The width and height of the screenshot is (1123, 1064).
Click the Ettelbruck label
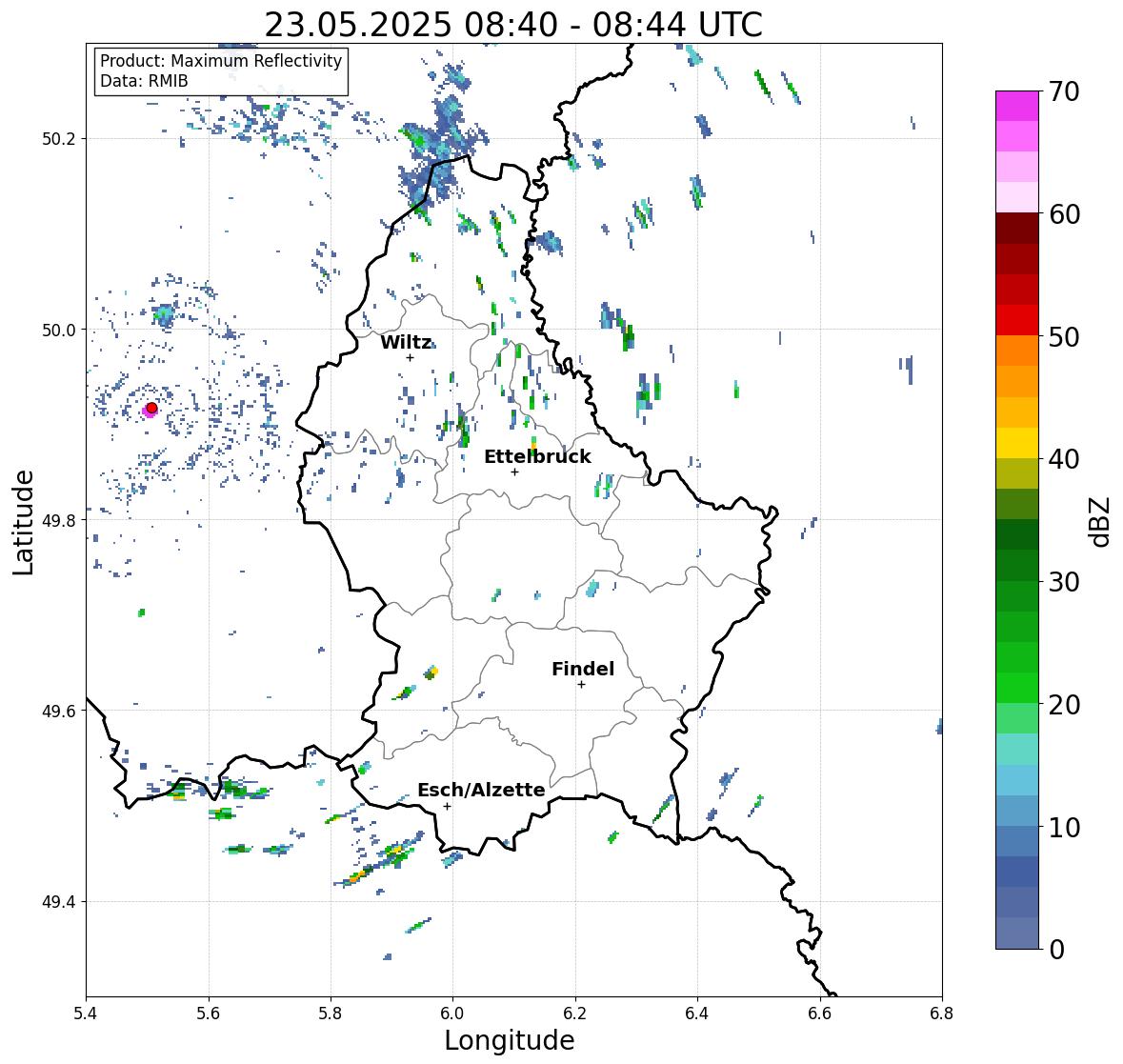538,456
